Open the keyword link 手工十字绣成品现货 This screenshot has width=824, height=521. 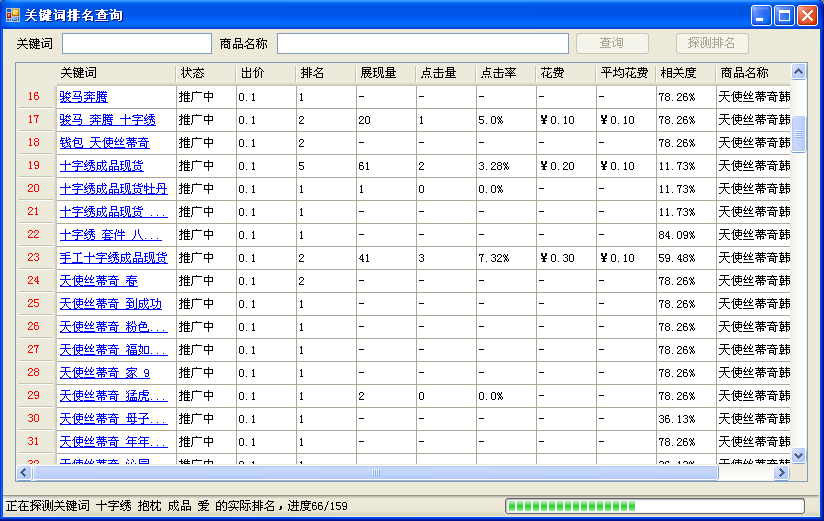click(114, 258)
